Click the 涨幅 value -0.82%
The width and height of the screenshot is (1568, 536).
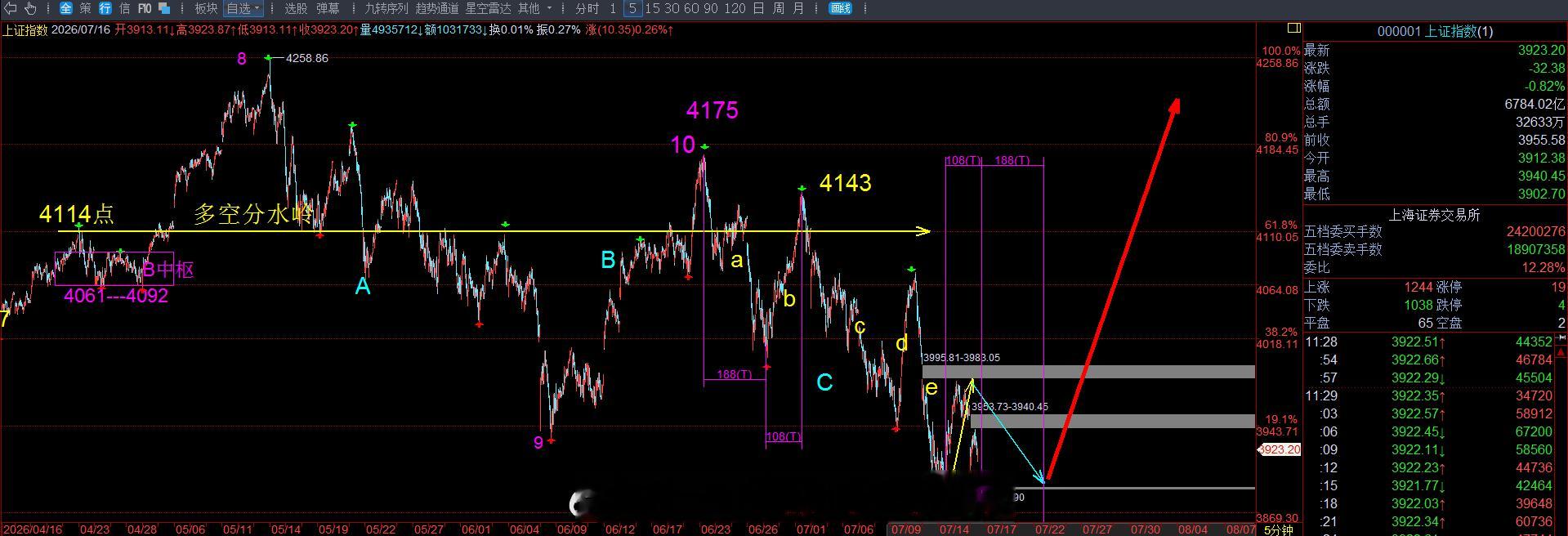[x=1544, y=87]
